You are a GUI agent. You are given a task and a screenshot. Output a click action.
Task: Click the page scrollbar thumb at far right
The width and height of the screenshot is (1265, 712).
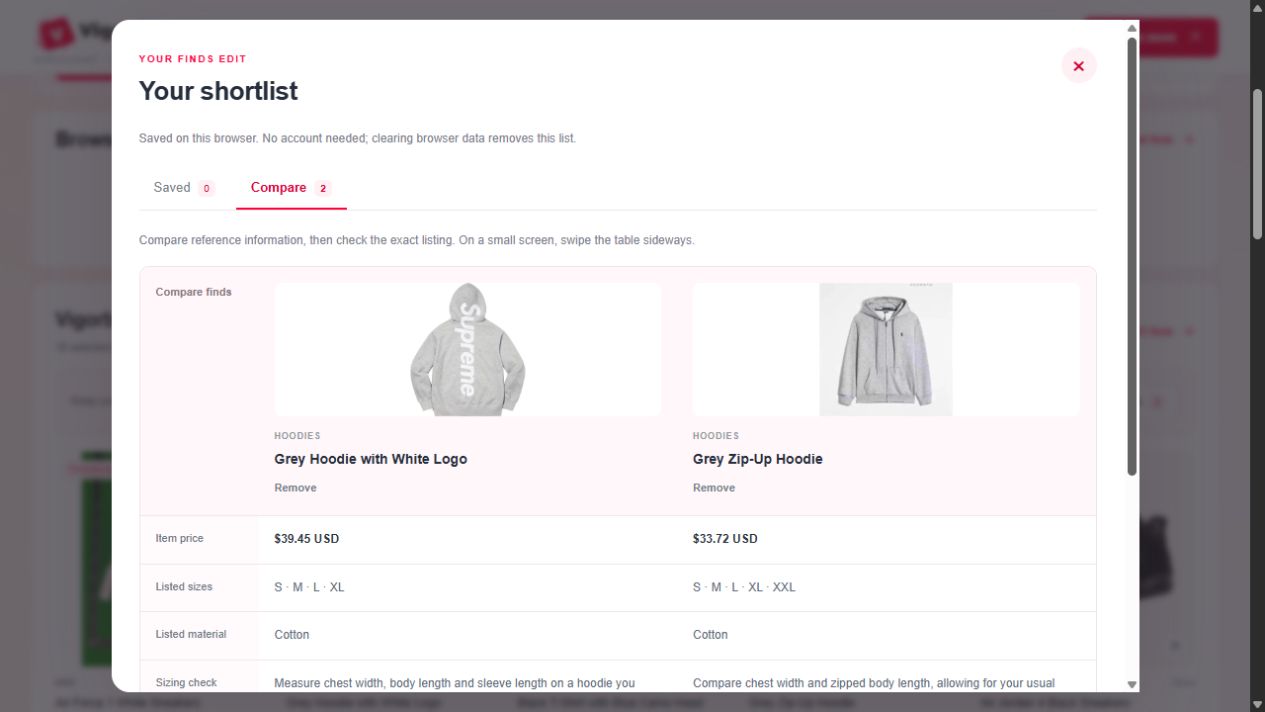(1257, 163)
